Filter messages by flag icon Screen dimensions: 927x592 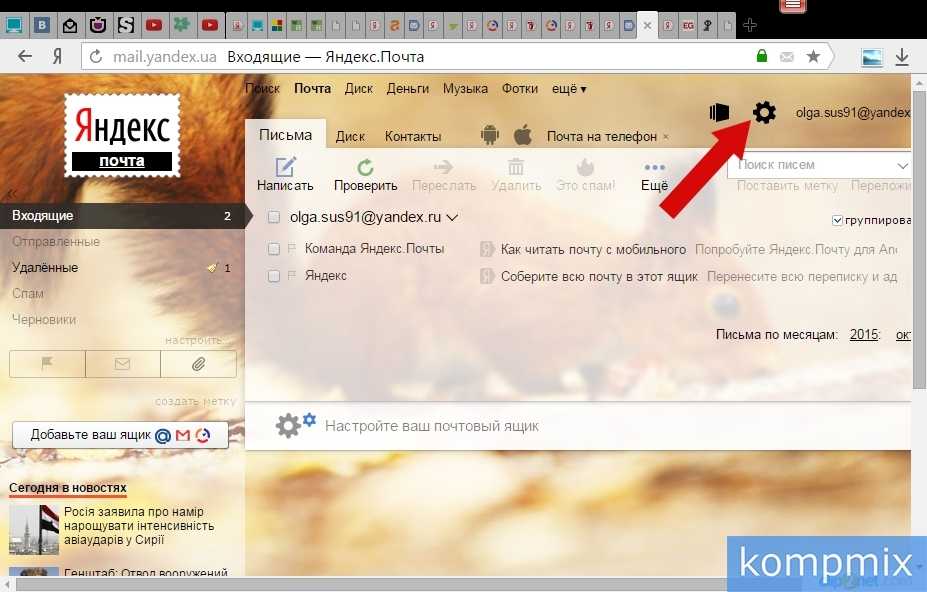point(47,364)
